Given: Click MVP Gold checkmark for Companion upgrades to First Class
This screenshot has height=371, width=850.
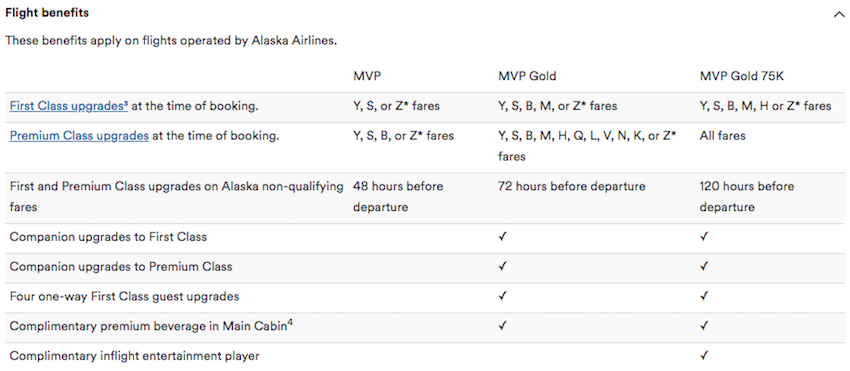Looking at the screenshot, I should click(x=503, y=237).
